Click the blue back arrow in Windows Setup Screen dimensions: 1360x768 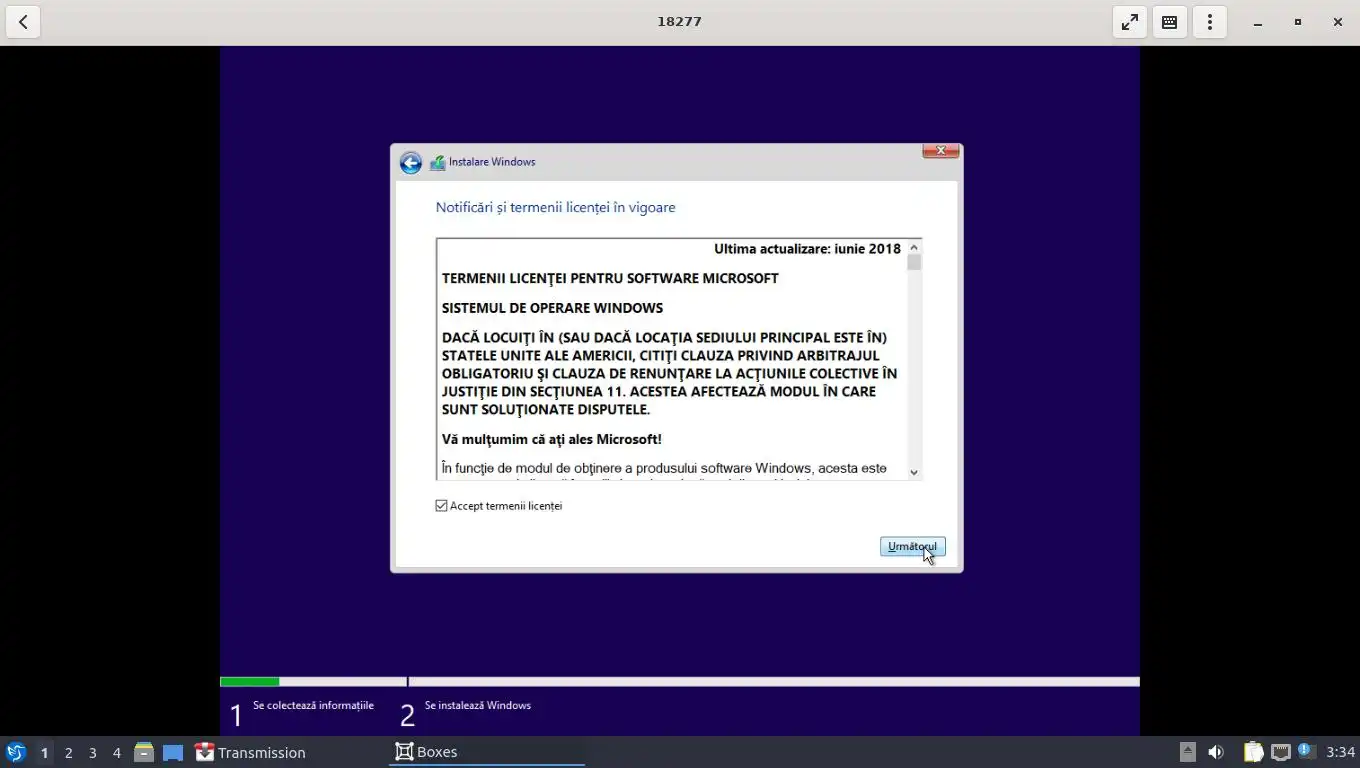410,163
